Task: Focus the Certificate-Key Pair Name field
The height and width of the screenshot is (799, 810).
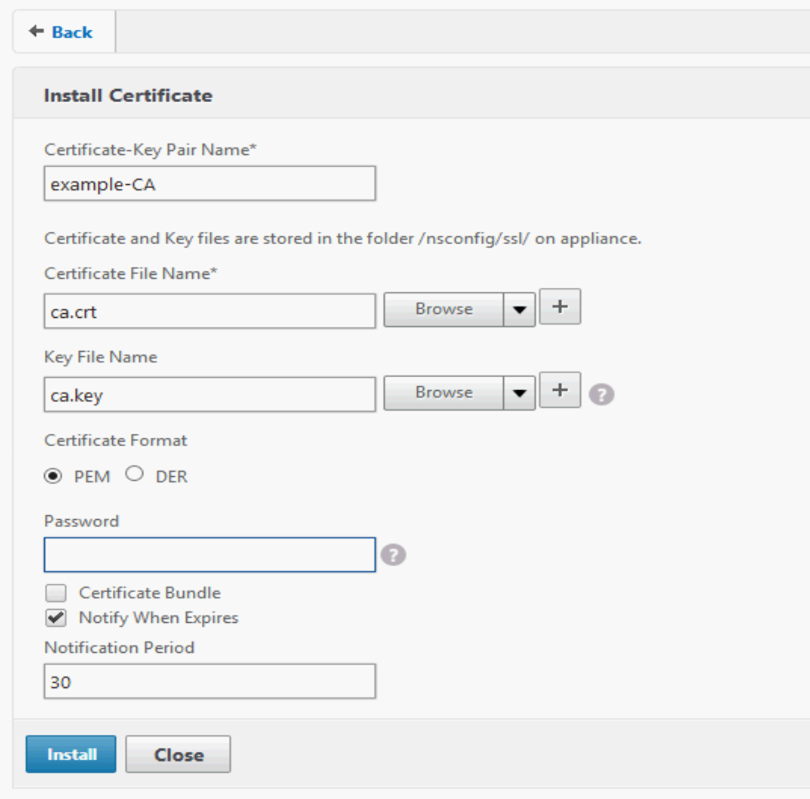Action: [x=210, y=184]
